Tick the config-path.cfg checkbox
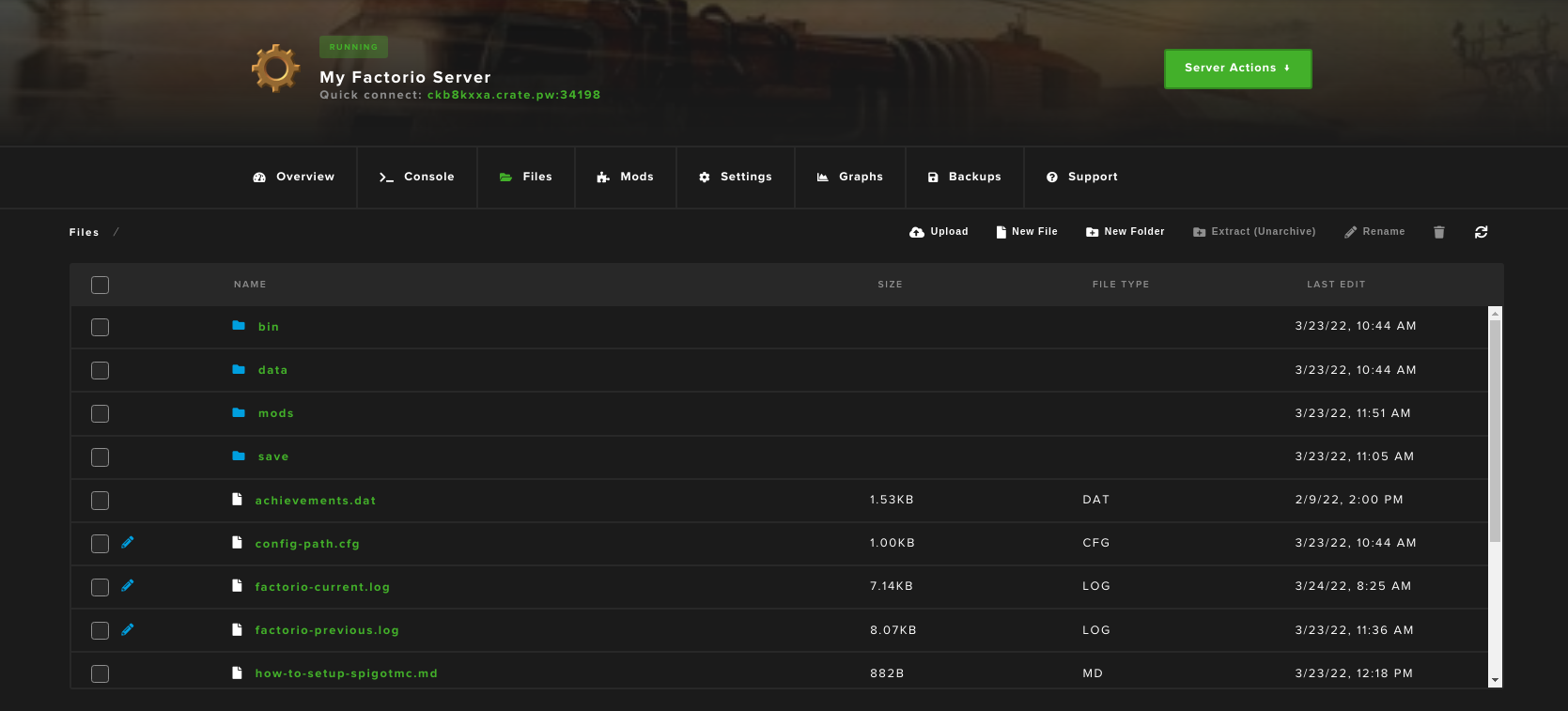The height and width of the screenshot is (711, 1568). pos(100,544)
